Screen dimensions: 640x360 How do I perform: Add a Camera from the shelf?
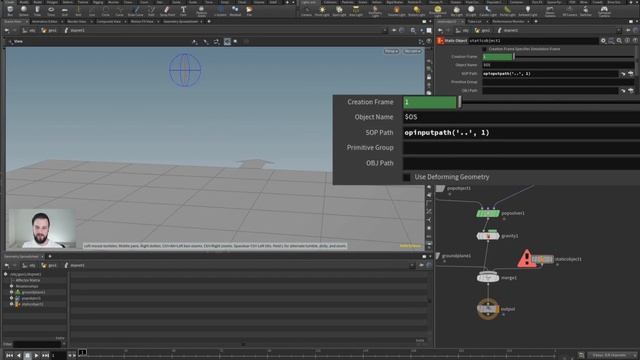pos(306,11)
